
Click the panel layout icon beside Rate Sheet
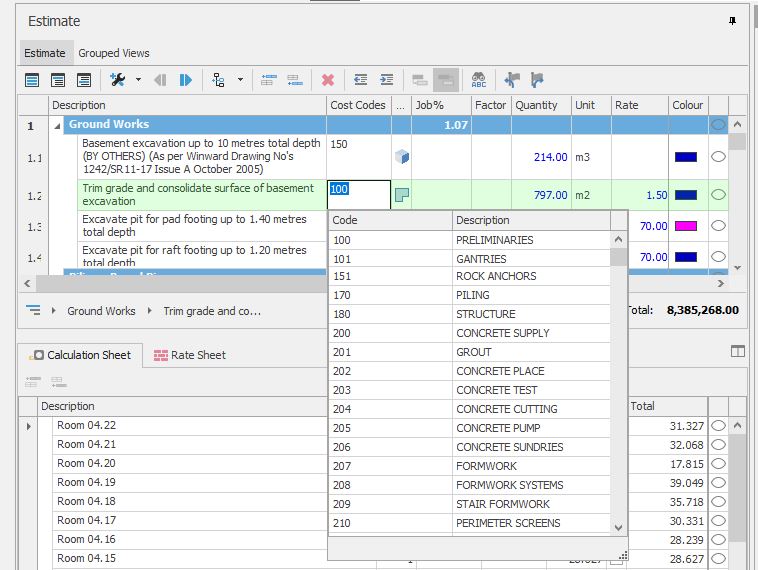pos(738,351)
